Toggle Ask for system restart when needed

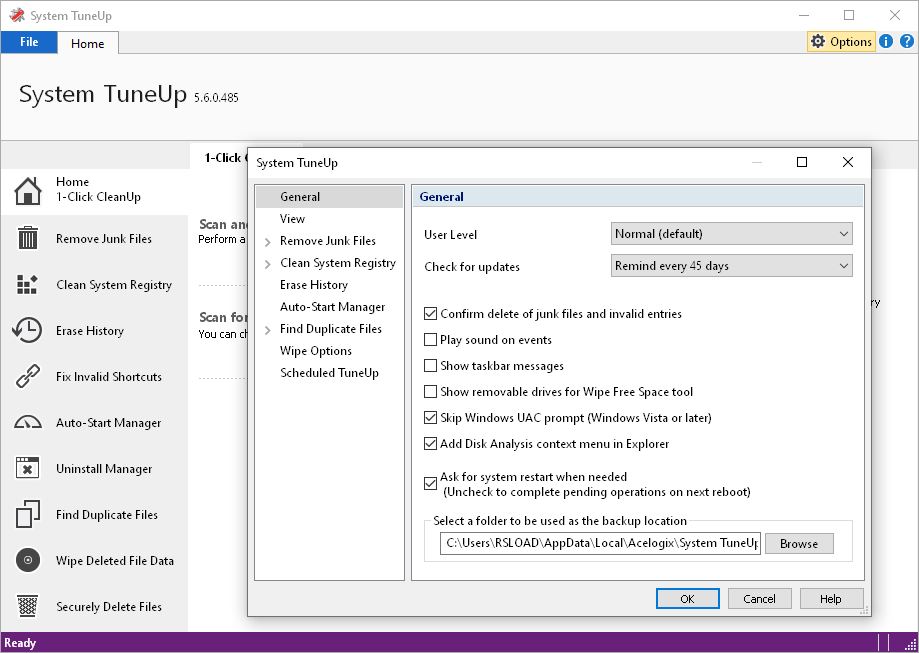coord(430,484)
